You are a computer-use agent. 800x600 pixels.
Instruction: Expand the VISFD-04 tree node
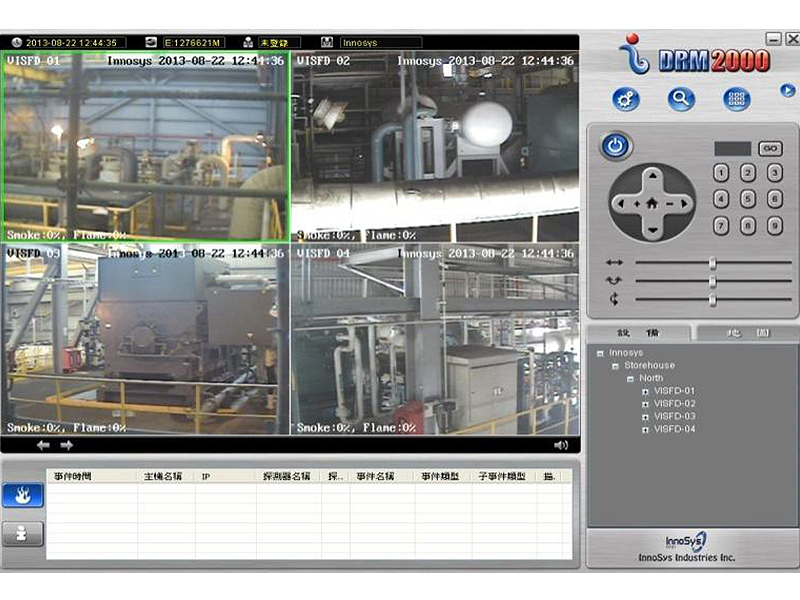(645, 430)
